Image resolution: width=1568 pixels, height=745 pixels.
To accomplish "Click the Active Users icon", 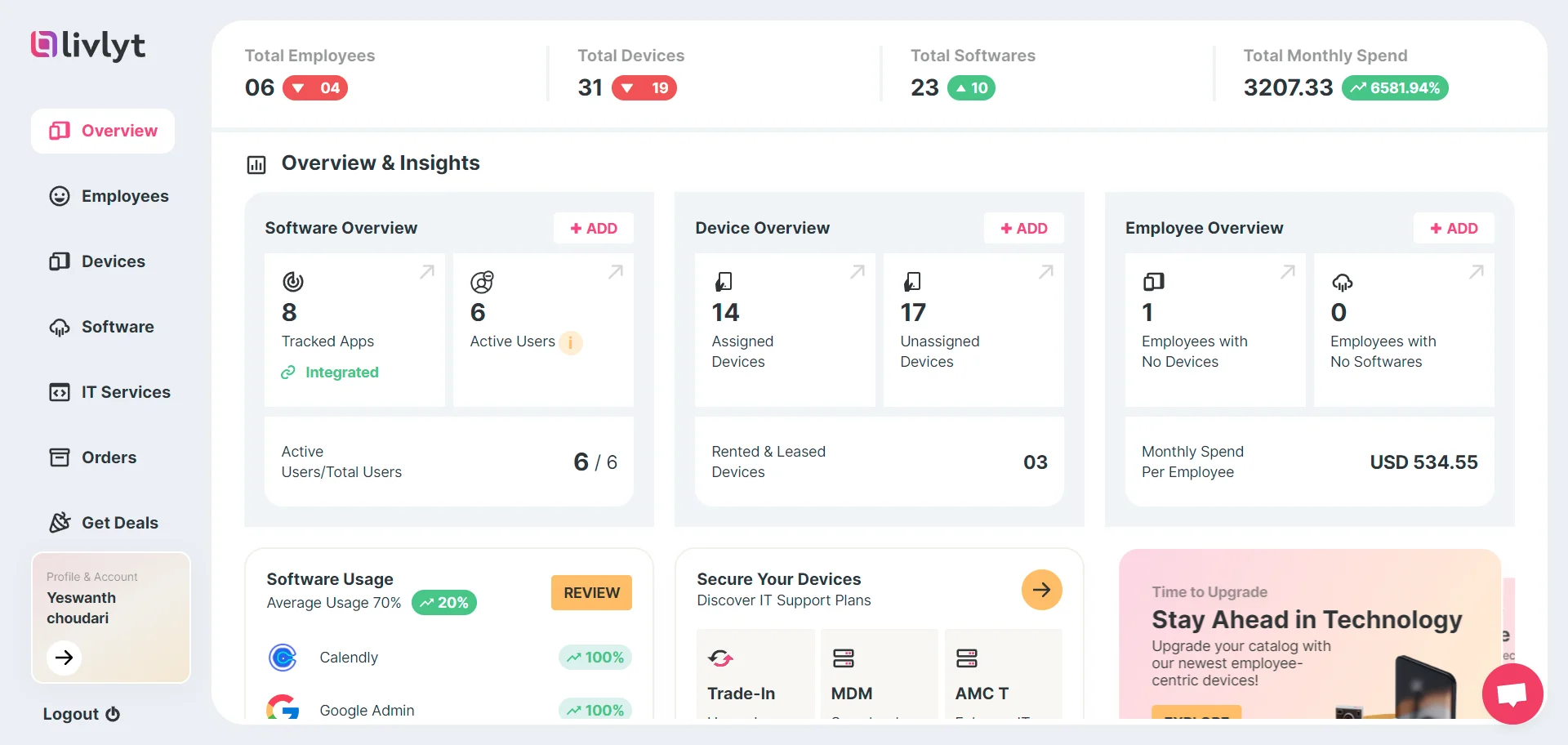I will point(482,282).
